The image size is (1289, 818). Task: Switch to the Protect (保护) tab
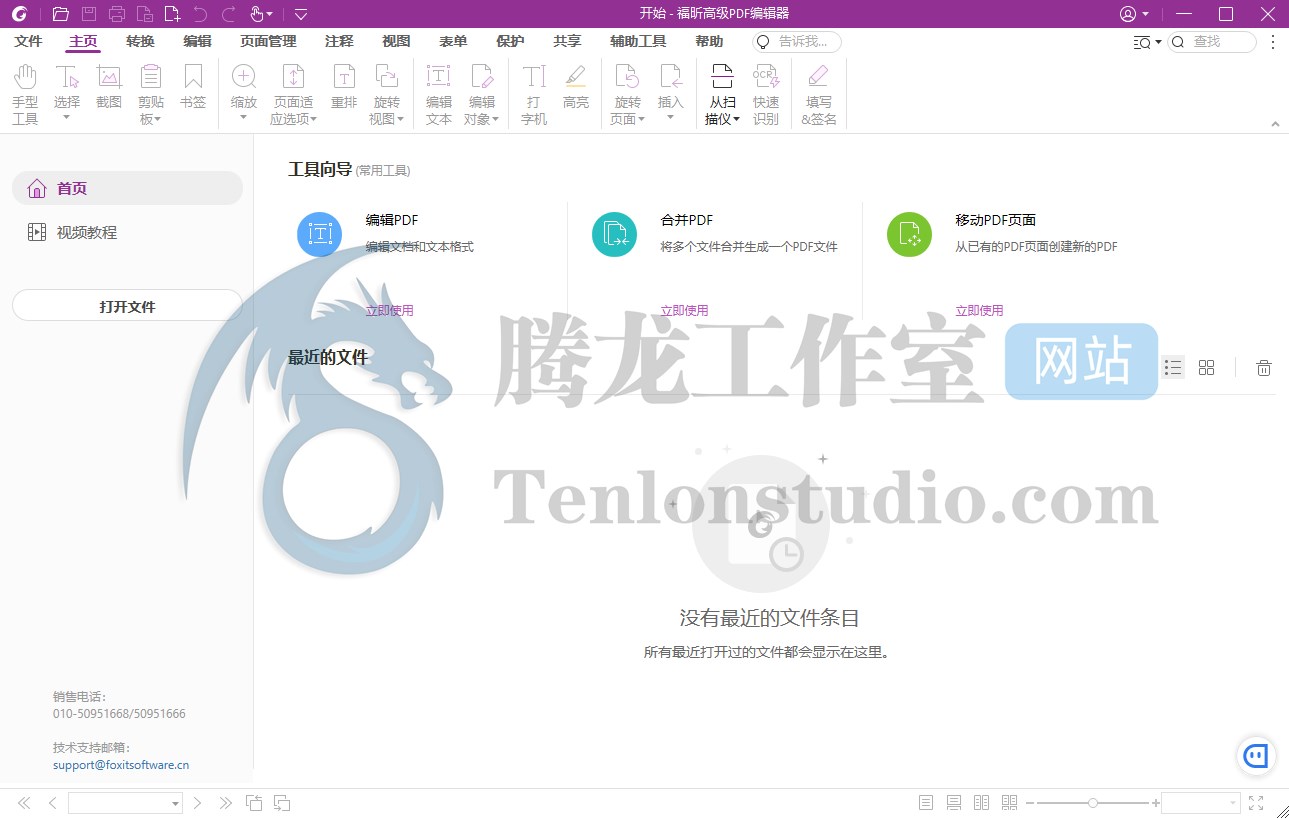pyautogui.click(x=510, y=42)
